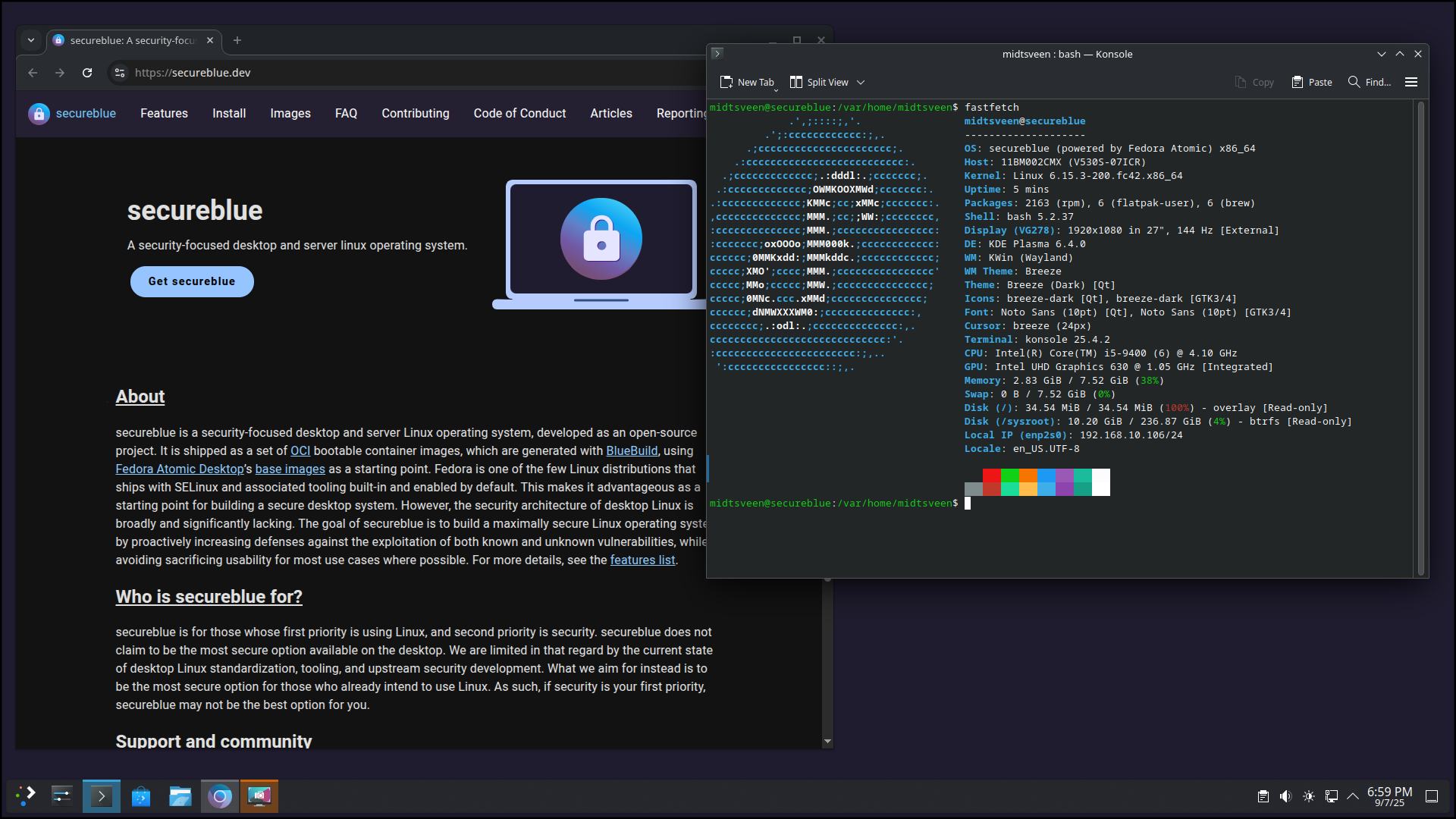Open the Konsole hamburger menu
The height and width of the screenshot is (819, 1456).
1411,82
